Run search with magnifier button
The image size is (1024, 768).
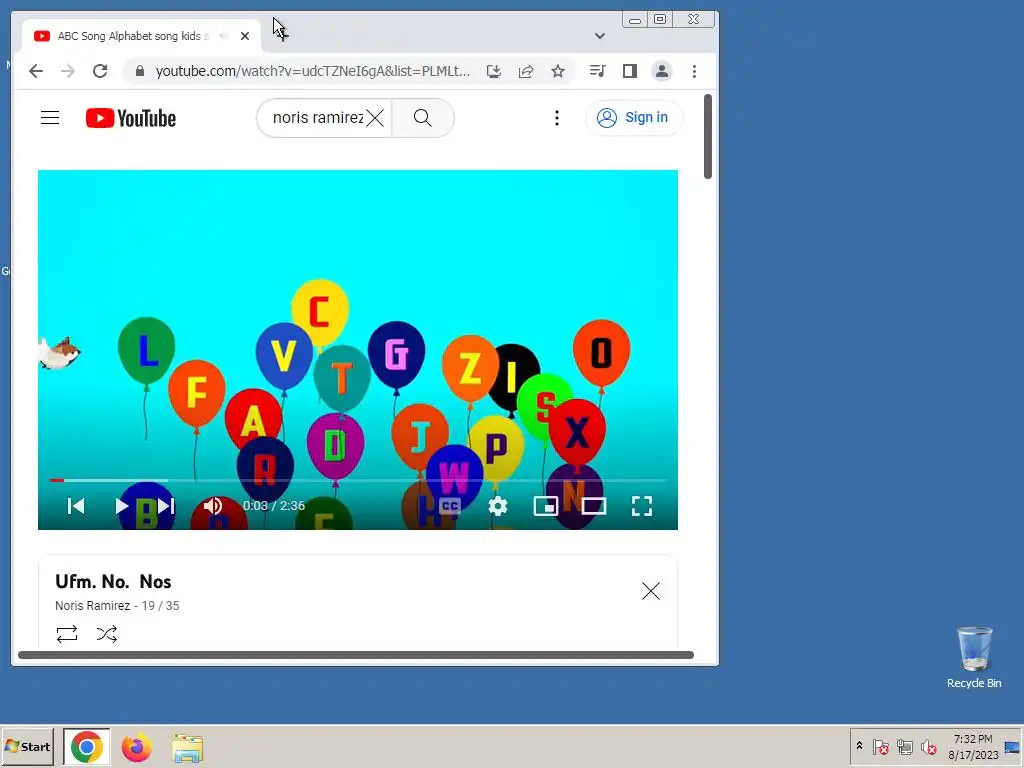423,118
